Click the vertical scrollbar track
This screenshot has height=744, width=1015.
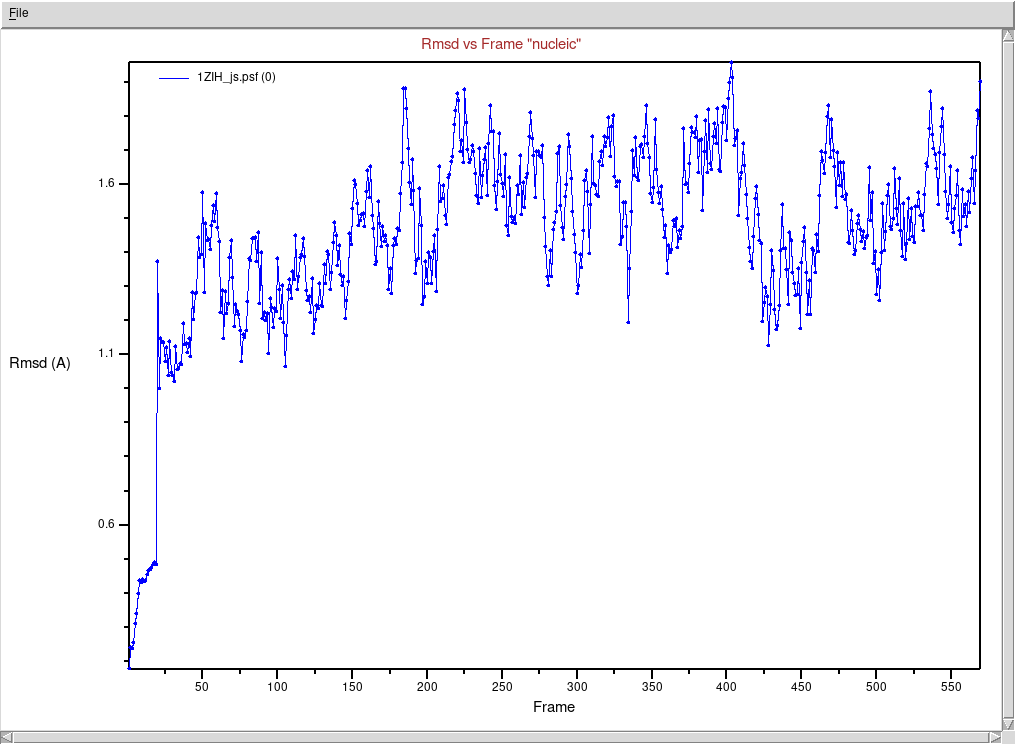click(x=1008, y=379)
